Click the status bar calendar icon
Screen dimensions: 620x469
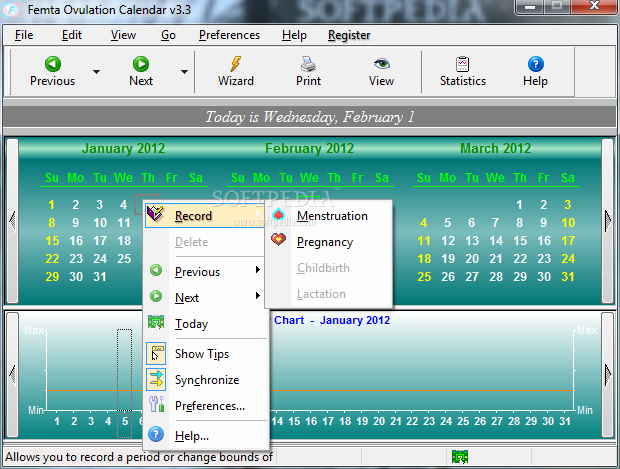pyautogui.click(x=460, y=457)
